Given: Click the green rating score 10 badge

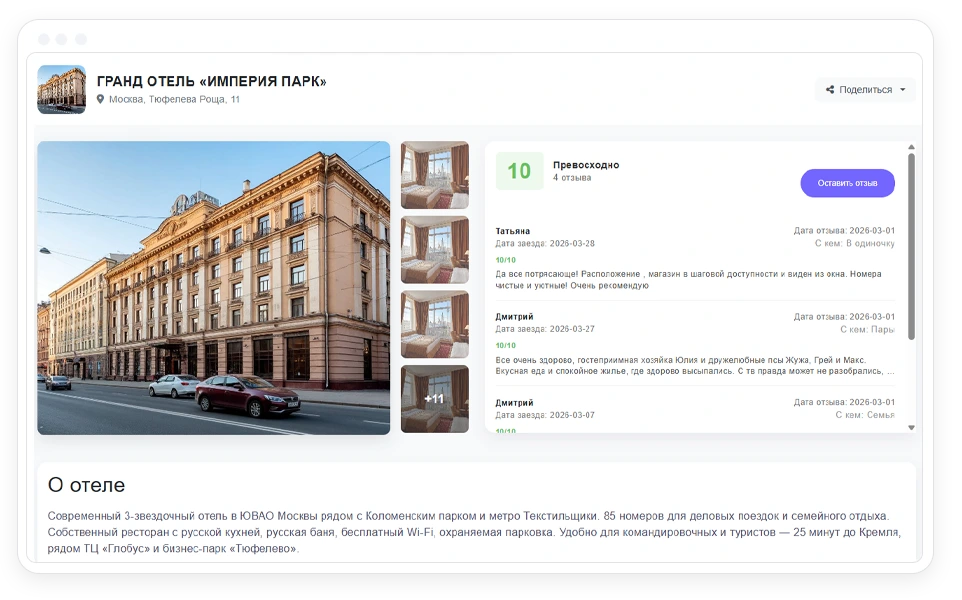Looking at the screenshot, I should [x=519, y=171].
